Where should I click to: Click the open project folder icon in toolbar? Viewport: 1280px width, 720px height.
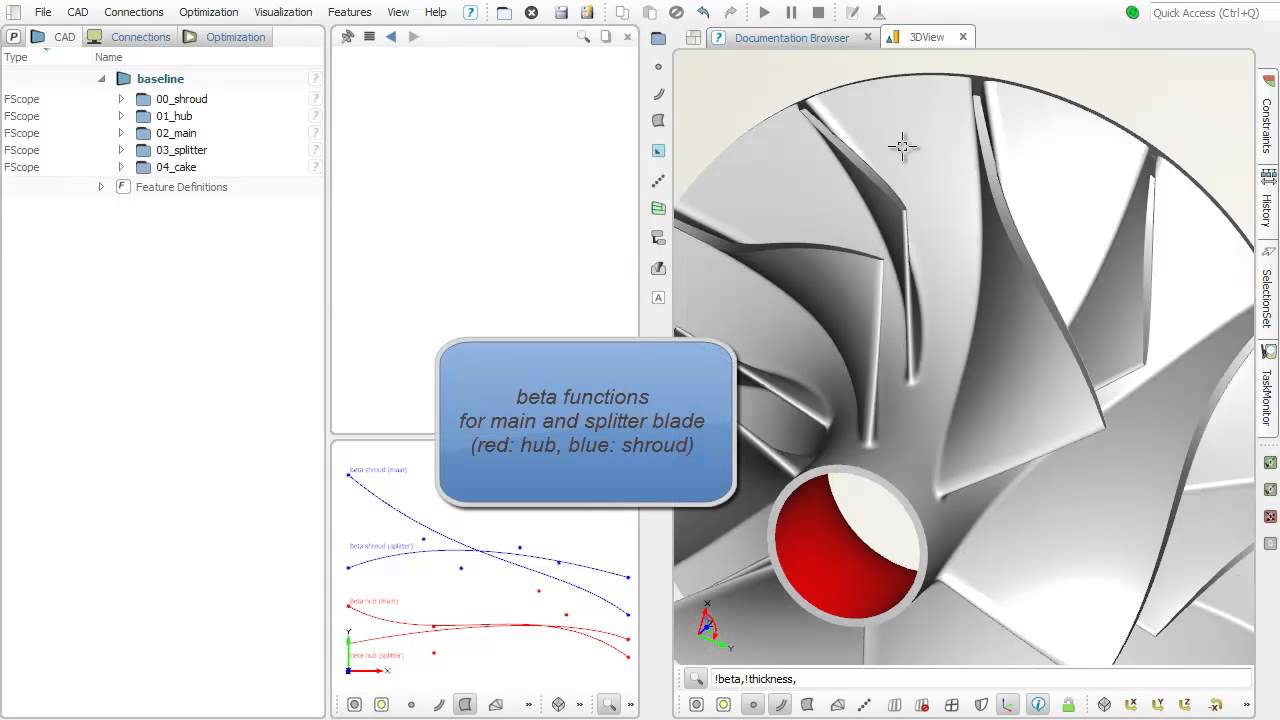tap(504, 12)
